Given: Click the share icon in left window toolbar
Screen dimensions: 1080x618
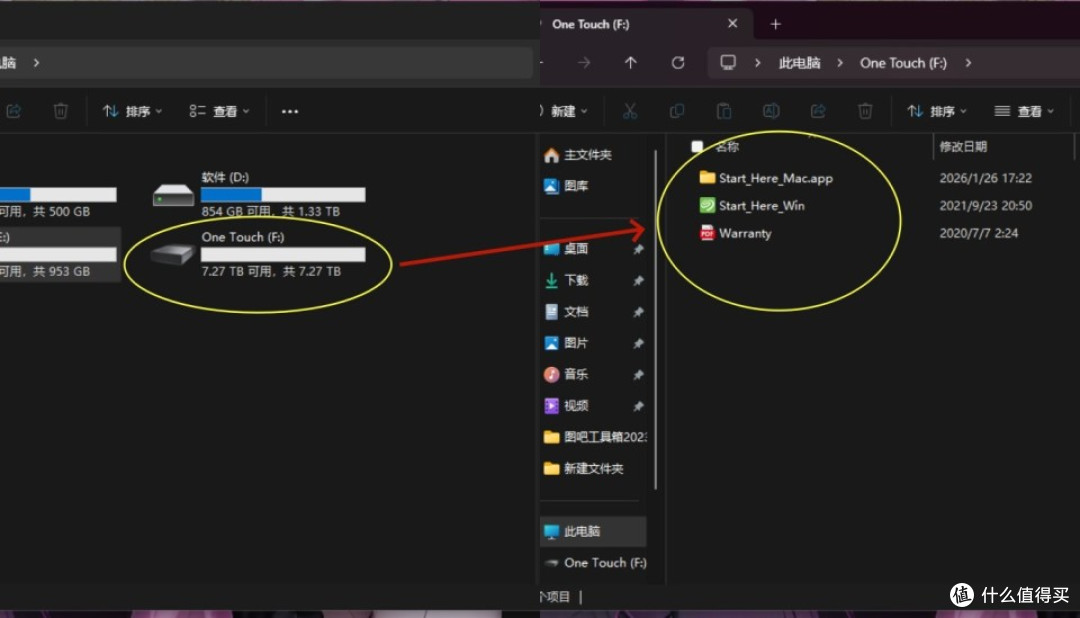Looking at the screenshot, I should click(14, 111).
